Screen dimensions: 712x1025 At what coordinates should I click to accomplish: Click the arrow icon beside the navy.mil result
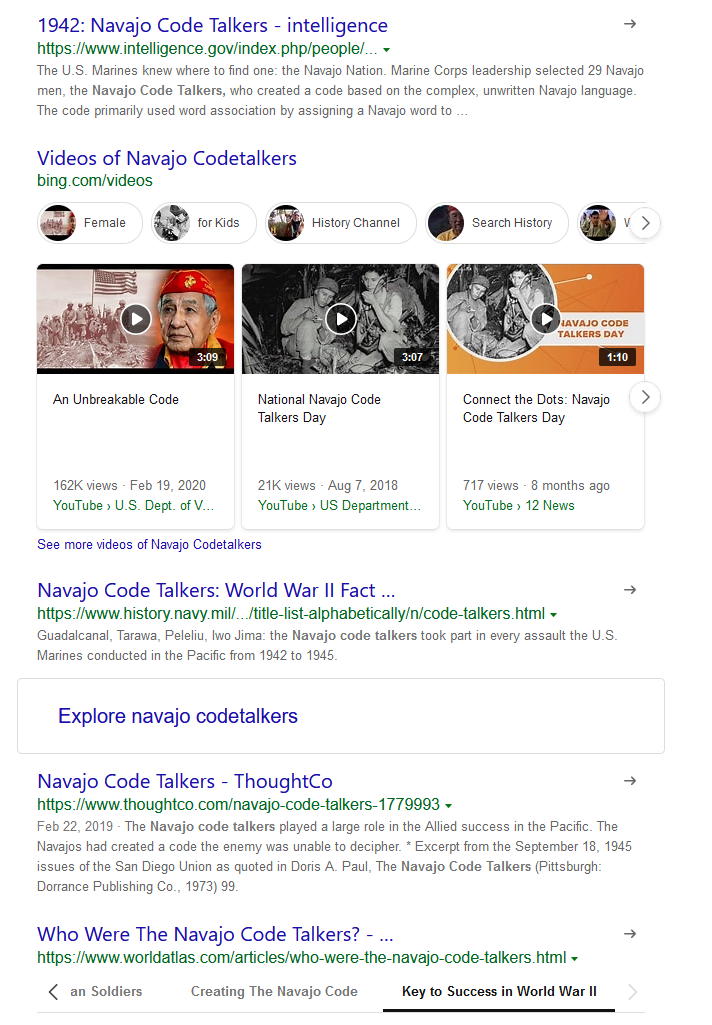tap(630, 590)
